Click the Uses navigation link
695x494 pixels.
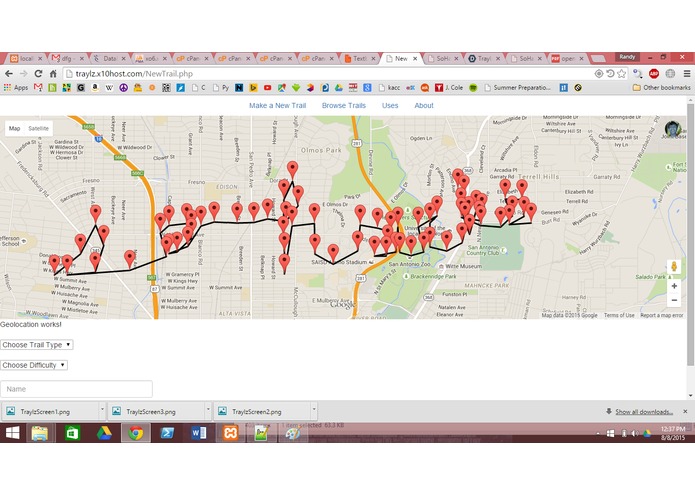click(390, 105)
